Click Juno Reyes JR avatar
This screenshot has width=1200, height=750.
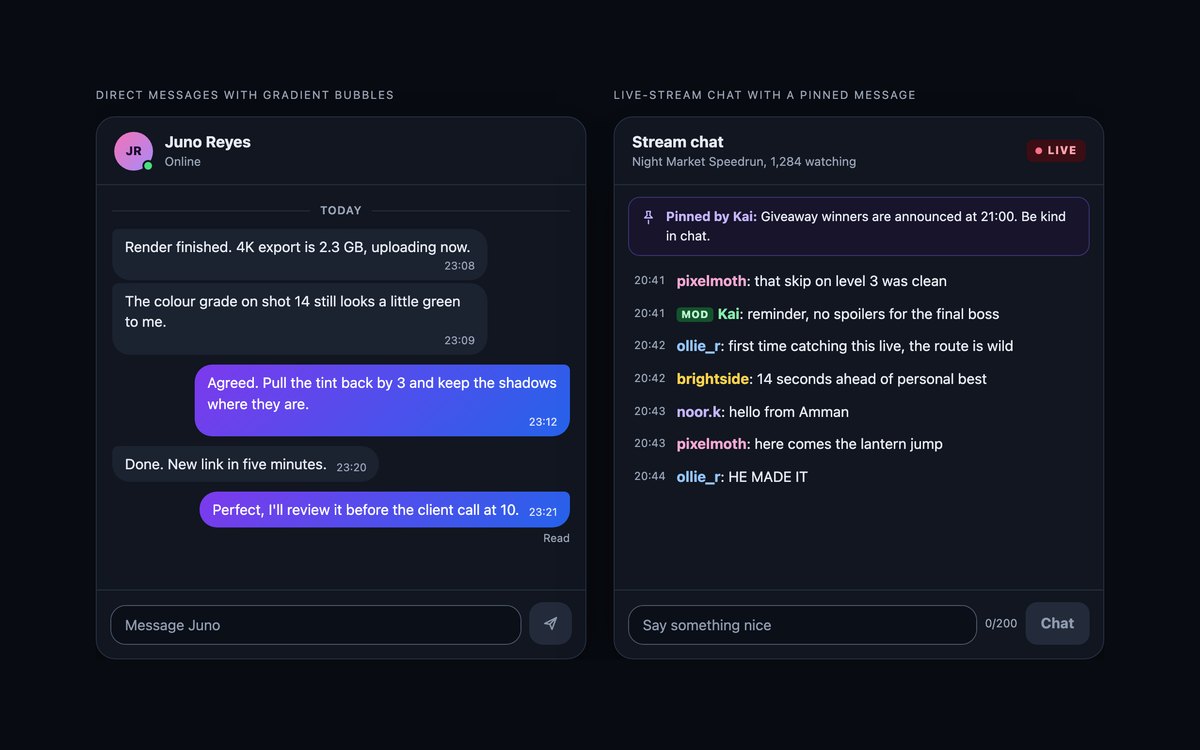tap(133, 151)
